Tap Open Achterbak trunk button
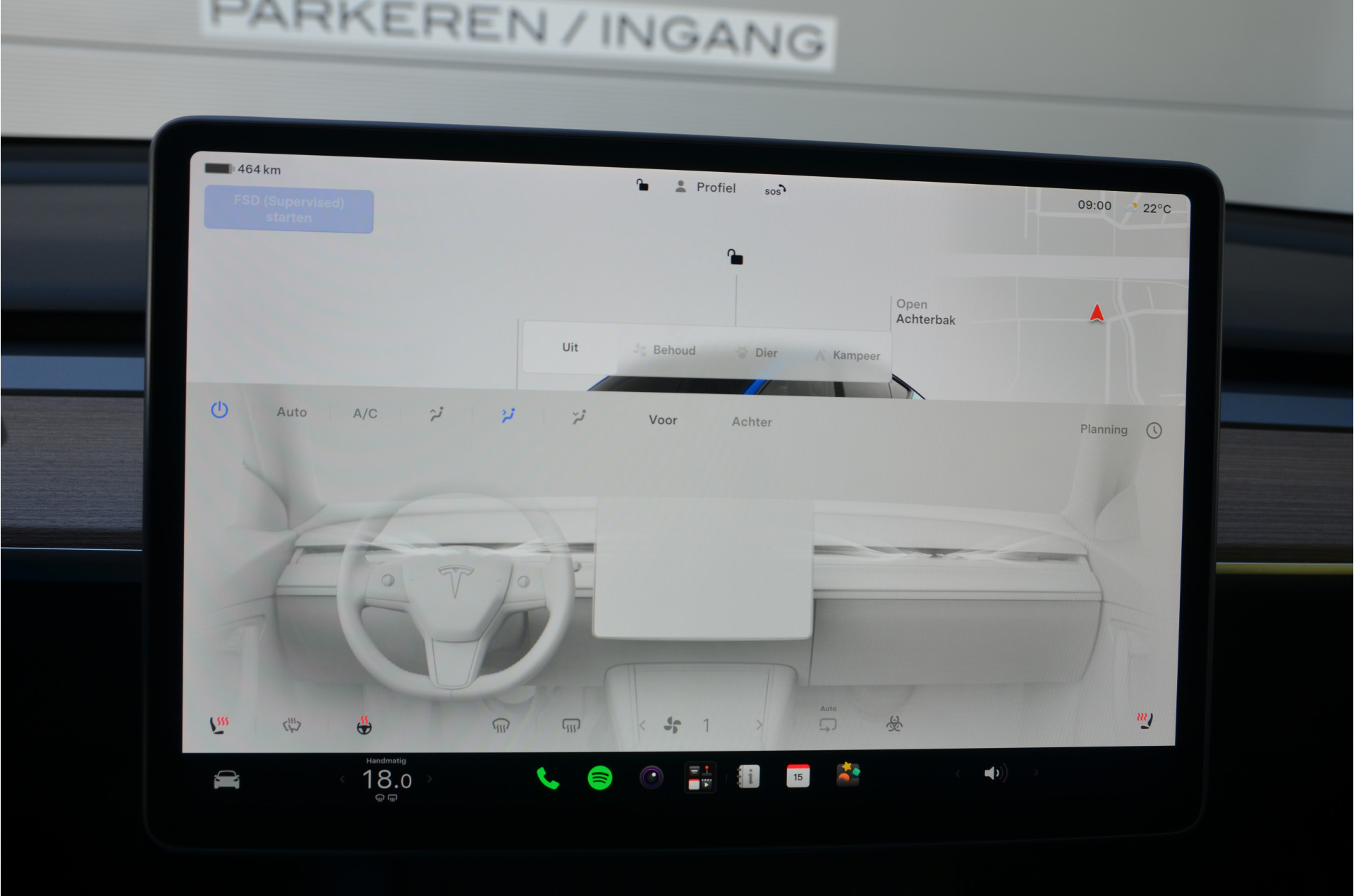 coord(925,312)
